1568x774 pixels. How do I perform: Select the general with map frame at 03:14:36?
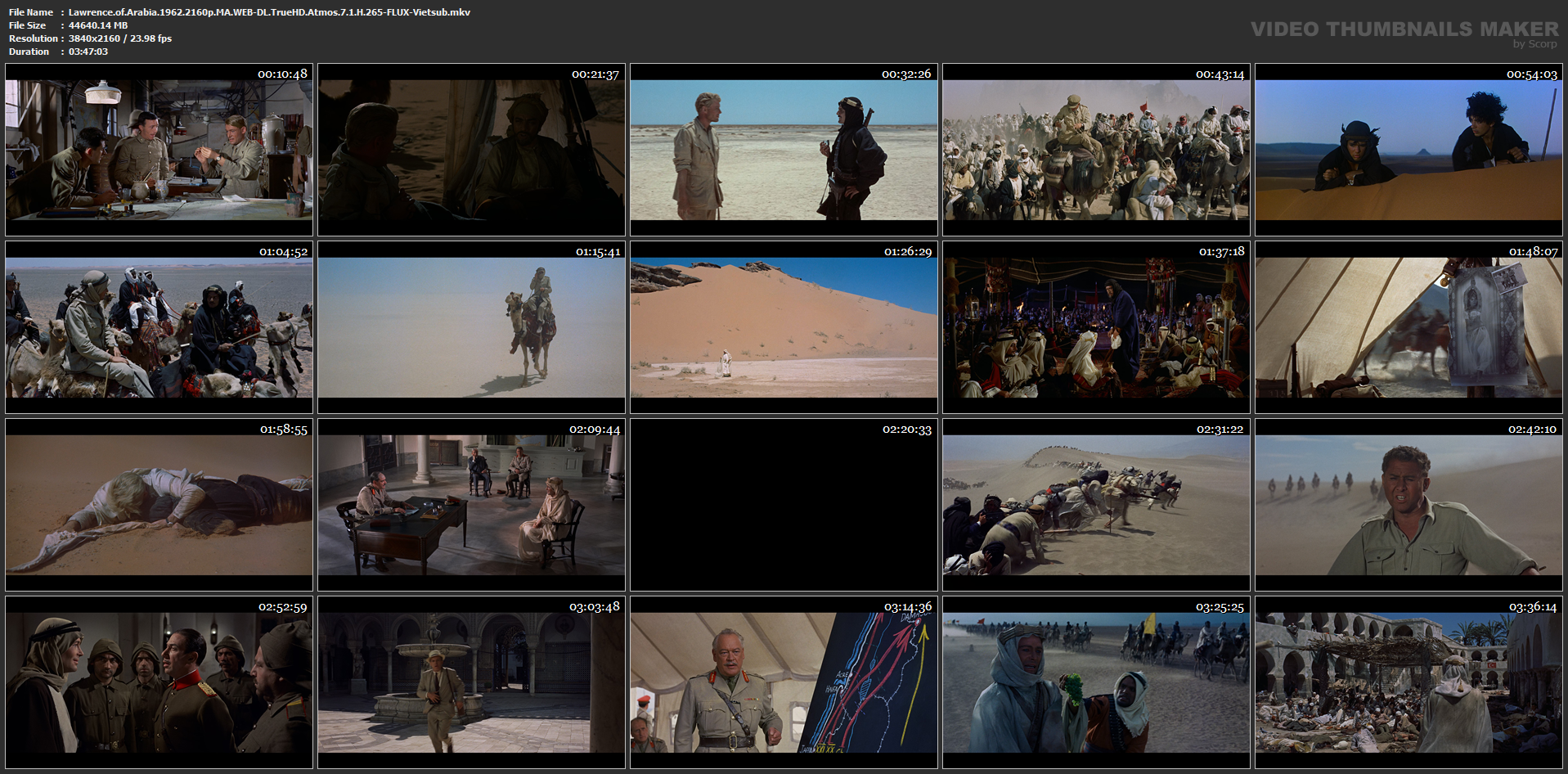784,682
